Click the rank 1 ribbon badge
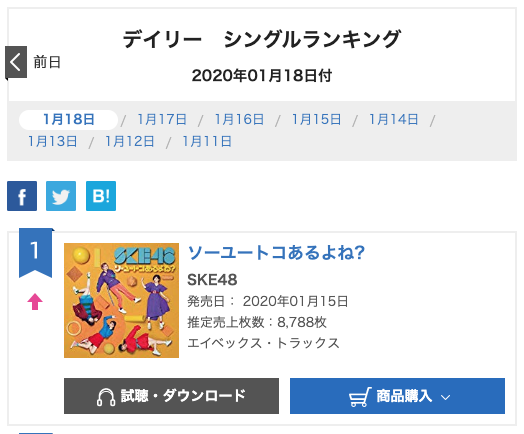 tap(35, 253)
